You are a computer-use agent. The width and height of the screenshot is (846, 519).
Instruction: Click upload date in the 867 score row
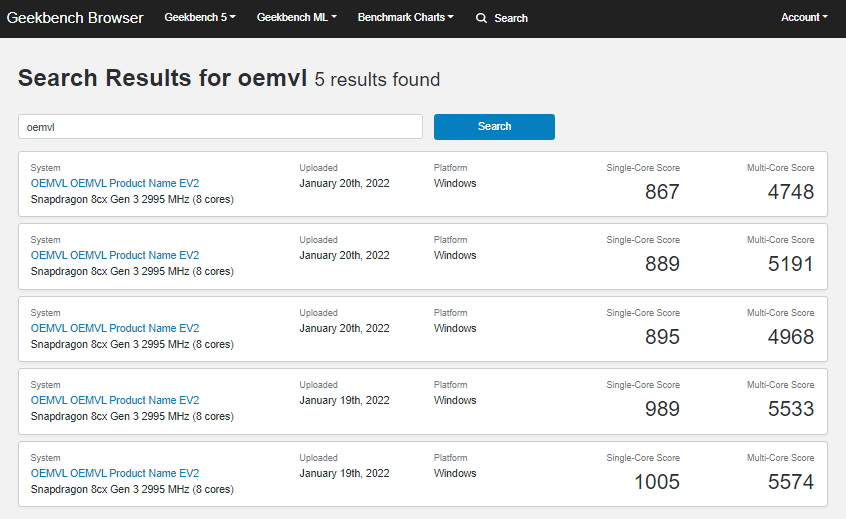click(x=344, y=183)
